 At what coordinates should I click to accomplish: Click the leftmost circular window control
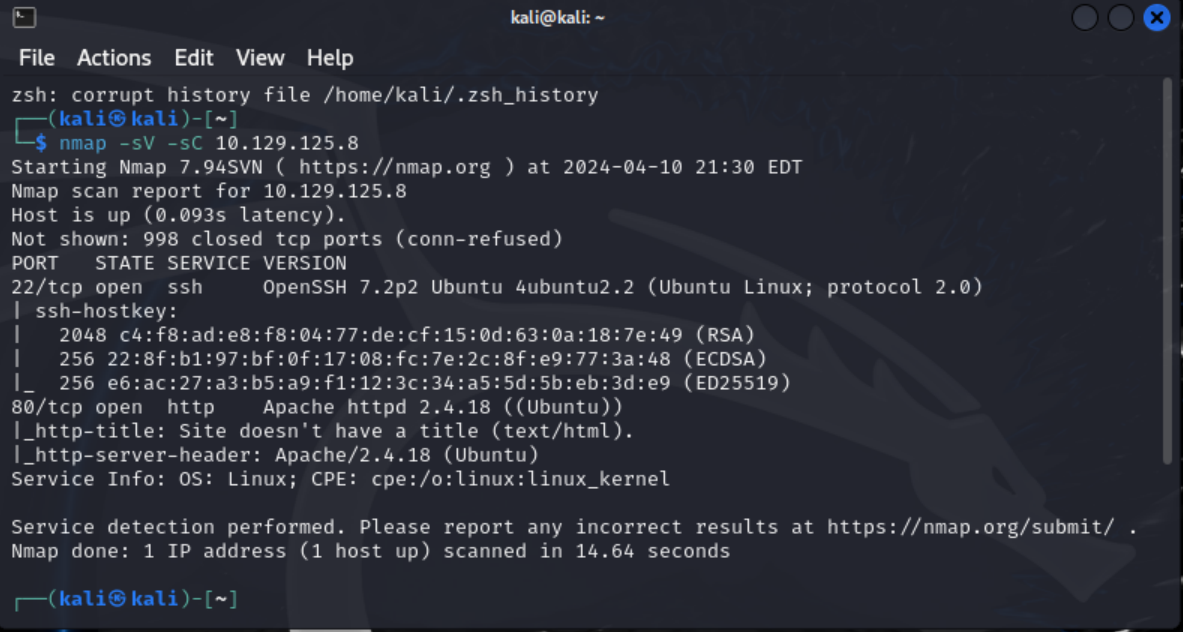(1085, 17)
